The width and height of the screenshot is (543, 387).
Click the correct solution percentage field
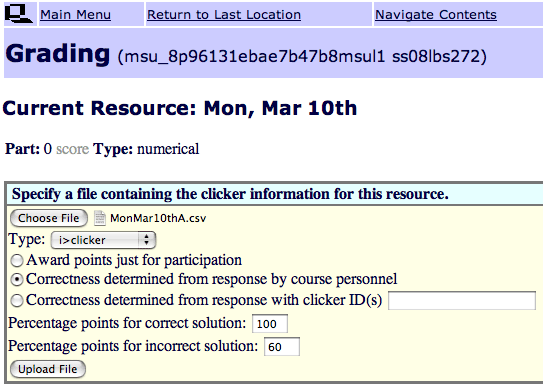[x=270, y=324]
